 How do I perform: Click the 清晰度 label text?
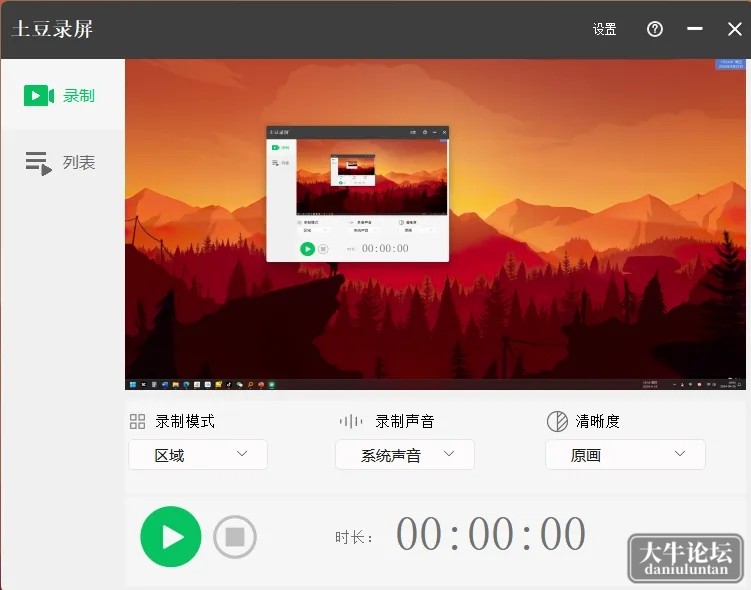598,421
